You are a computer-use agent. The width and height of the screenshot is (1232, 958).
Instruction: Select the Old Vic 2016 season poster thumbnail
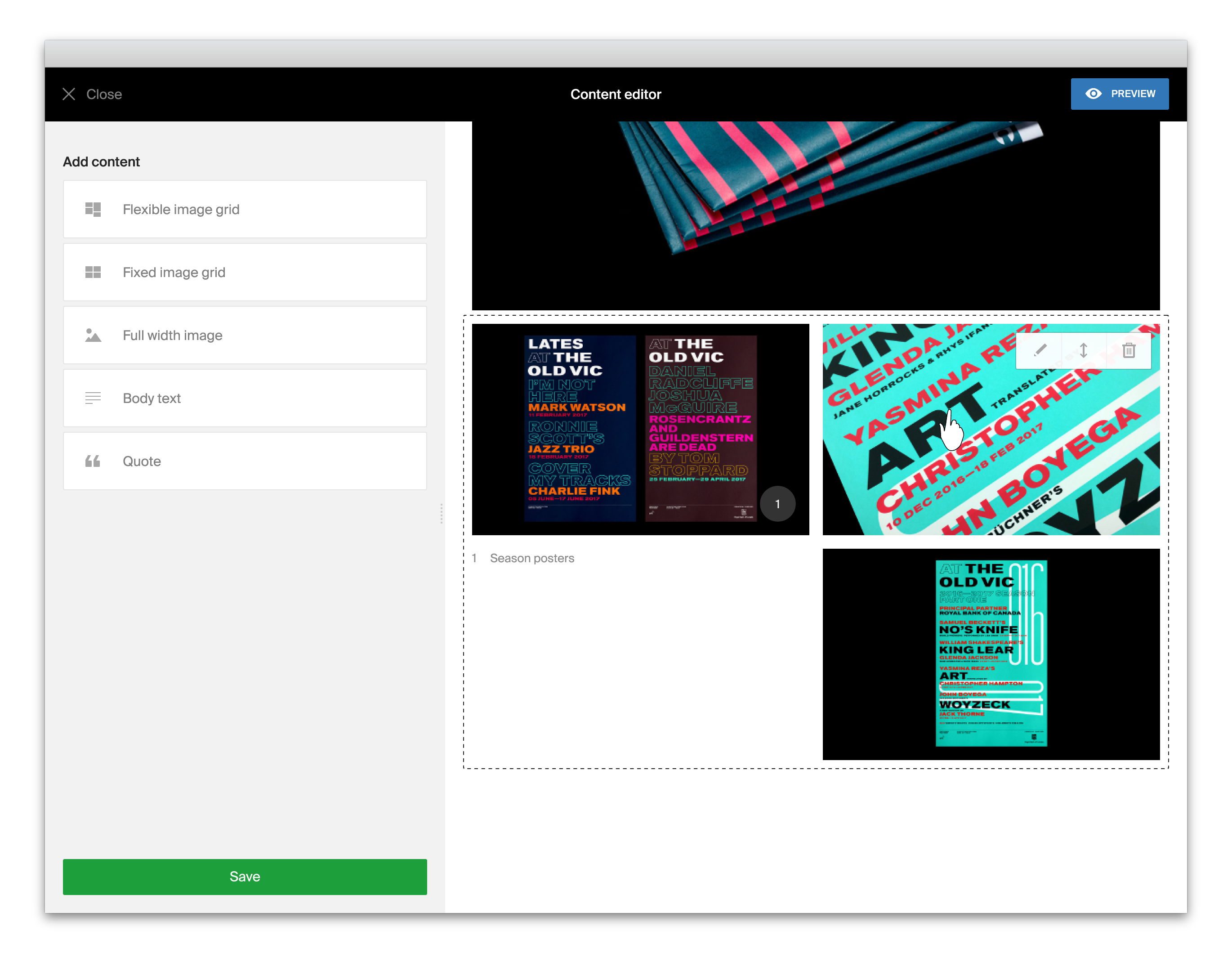pos(991,654)
